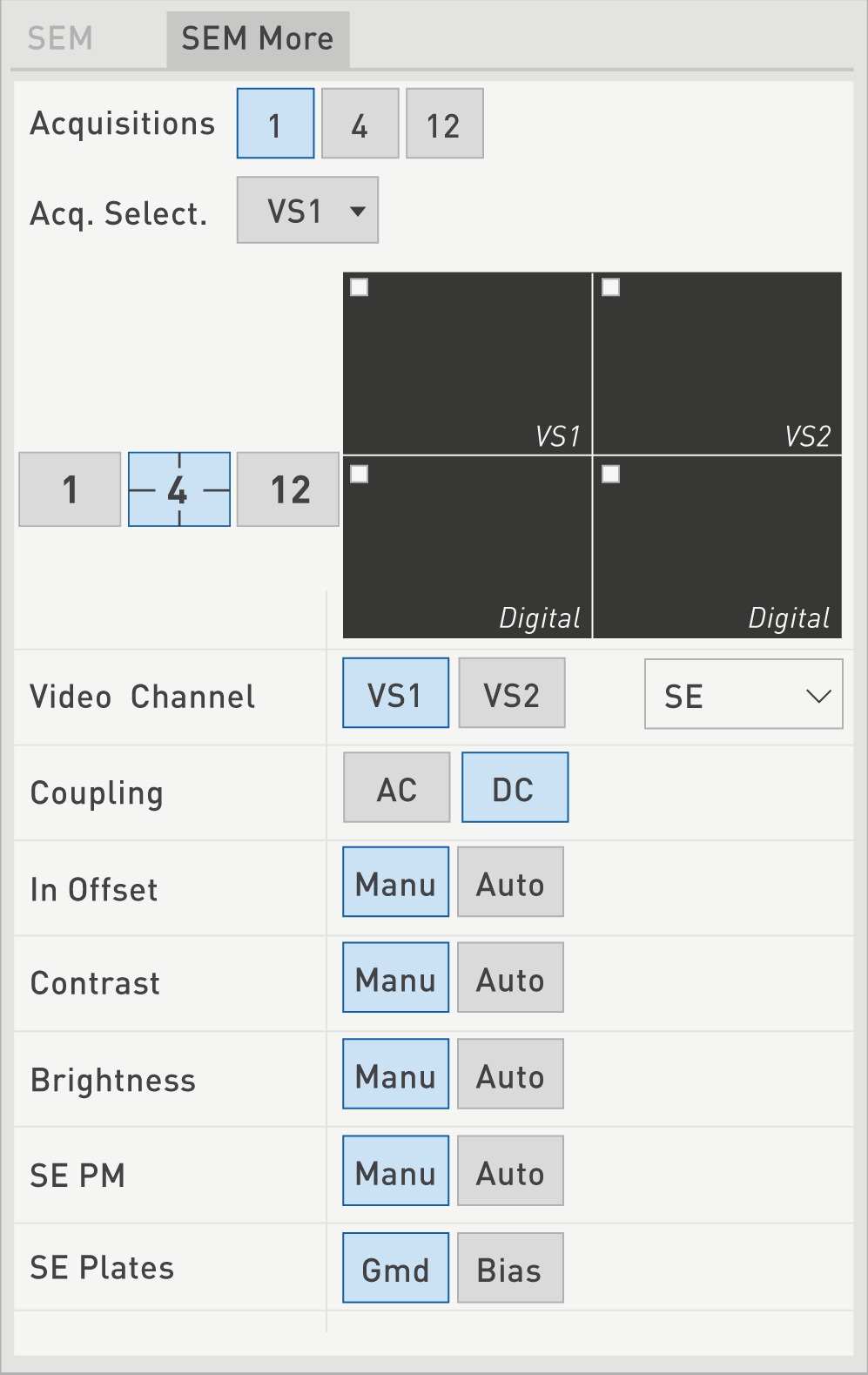This screenshot has width=868, height=1375.
Task: Switch Coupling to AC
Action: pos(397,788)
